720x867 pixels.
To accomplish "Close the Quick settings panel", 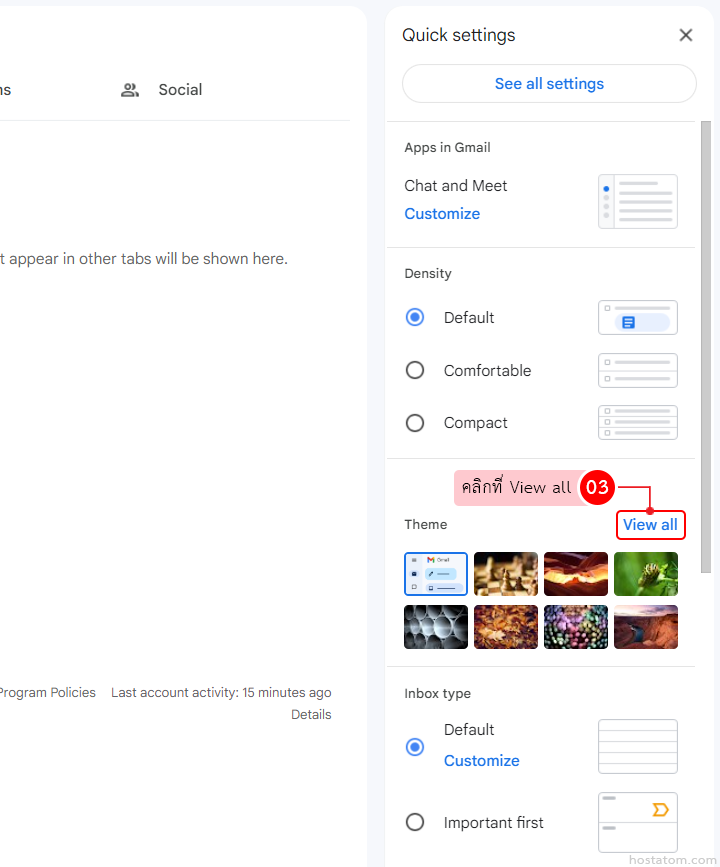I will tap(686, 35).
